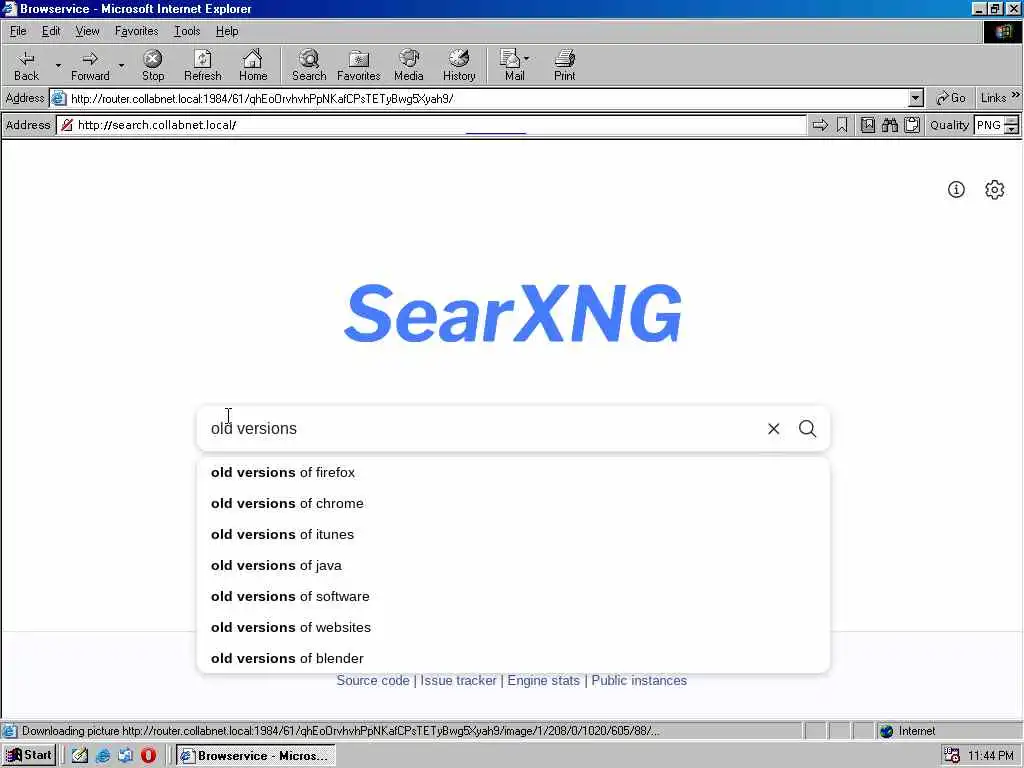Click the Start button
This screenshot has width=1024, height=768.
(29, 755)
